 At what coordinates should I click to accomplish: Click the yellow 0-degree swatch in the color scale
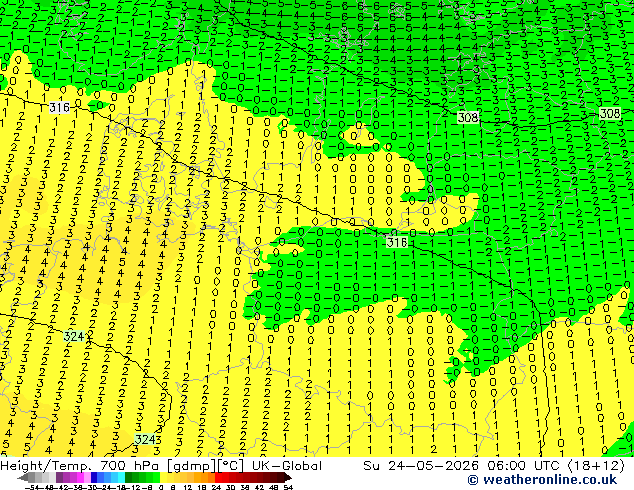click(x=163, y=477)
